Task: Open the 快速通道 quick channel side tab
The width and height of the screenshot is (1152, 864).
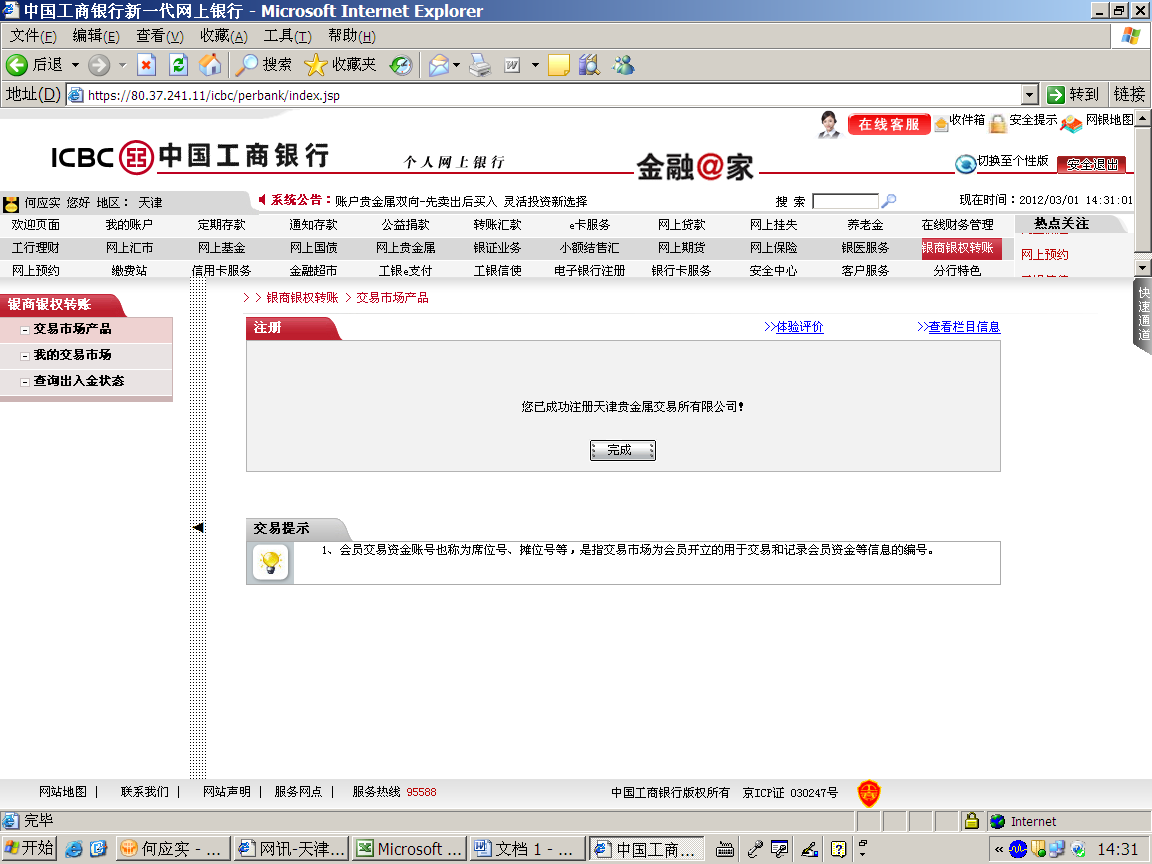Action: click(1143, 314)
